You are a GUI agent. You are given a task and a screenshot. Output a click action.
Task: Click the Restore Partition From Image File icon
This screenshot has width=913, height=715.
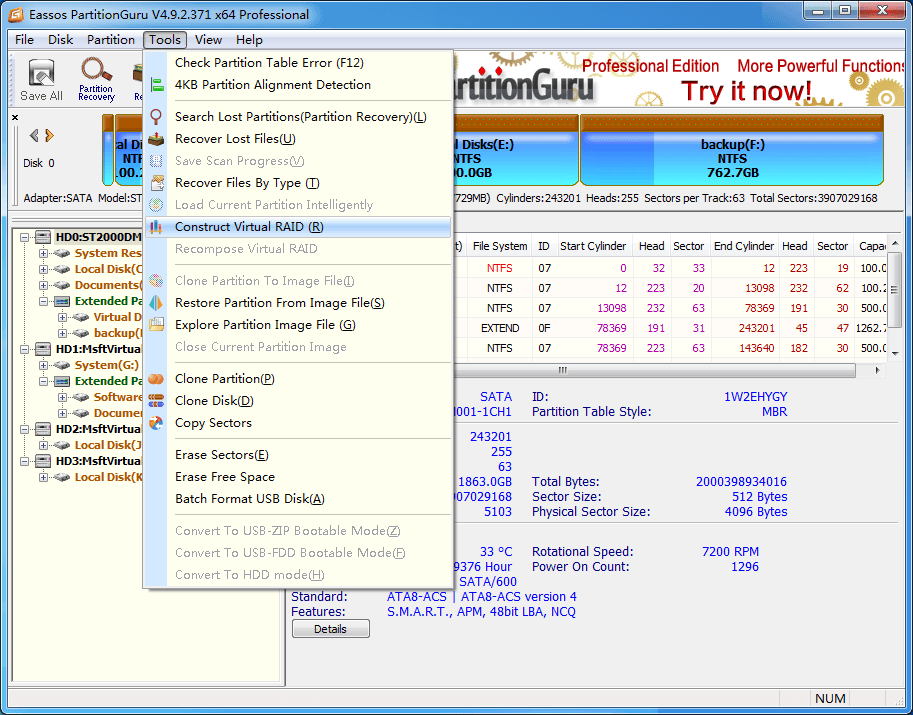(156, 303)
